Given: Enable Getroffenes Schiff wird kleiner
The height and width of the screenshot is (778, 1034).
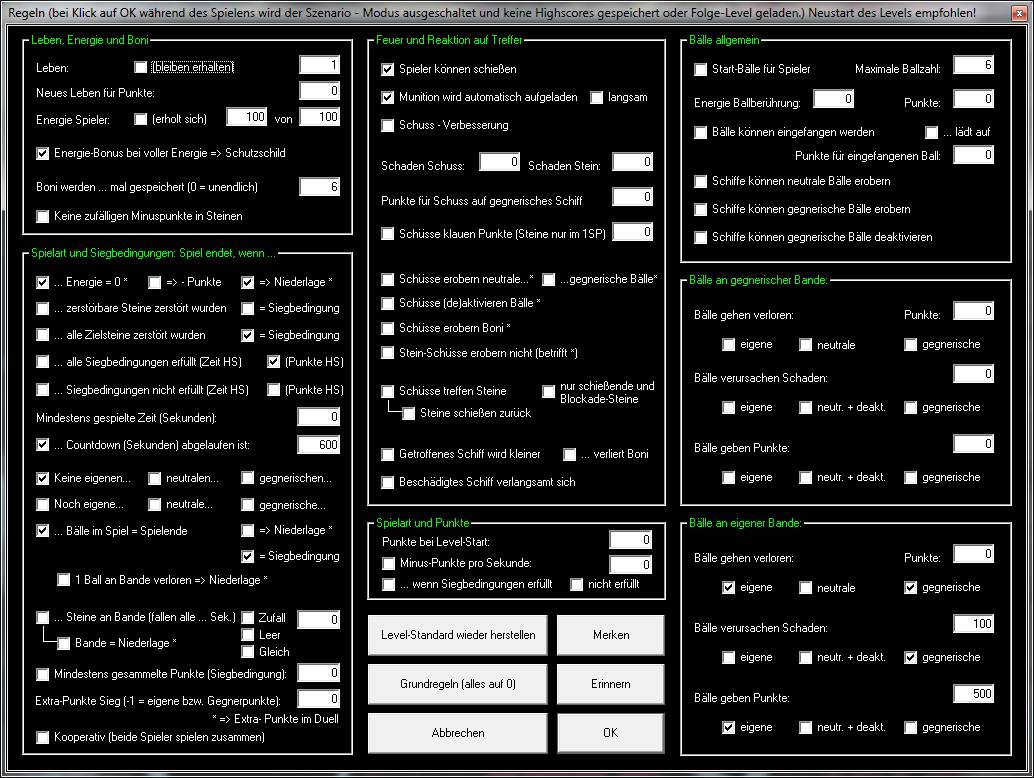Looking at the screenshot, I should [x=389, y=455].
